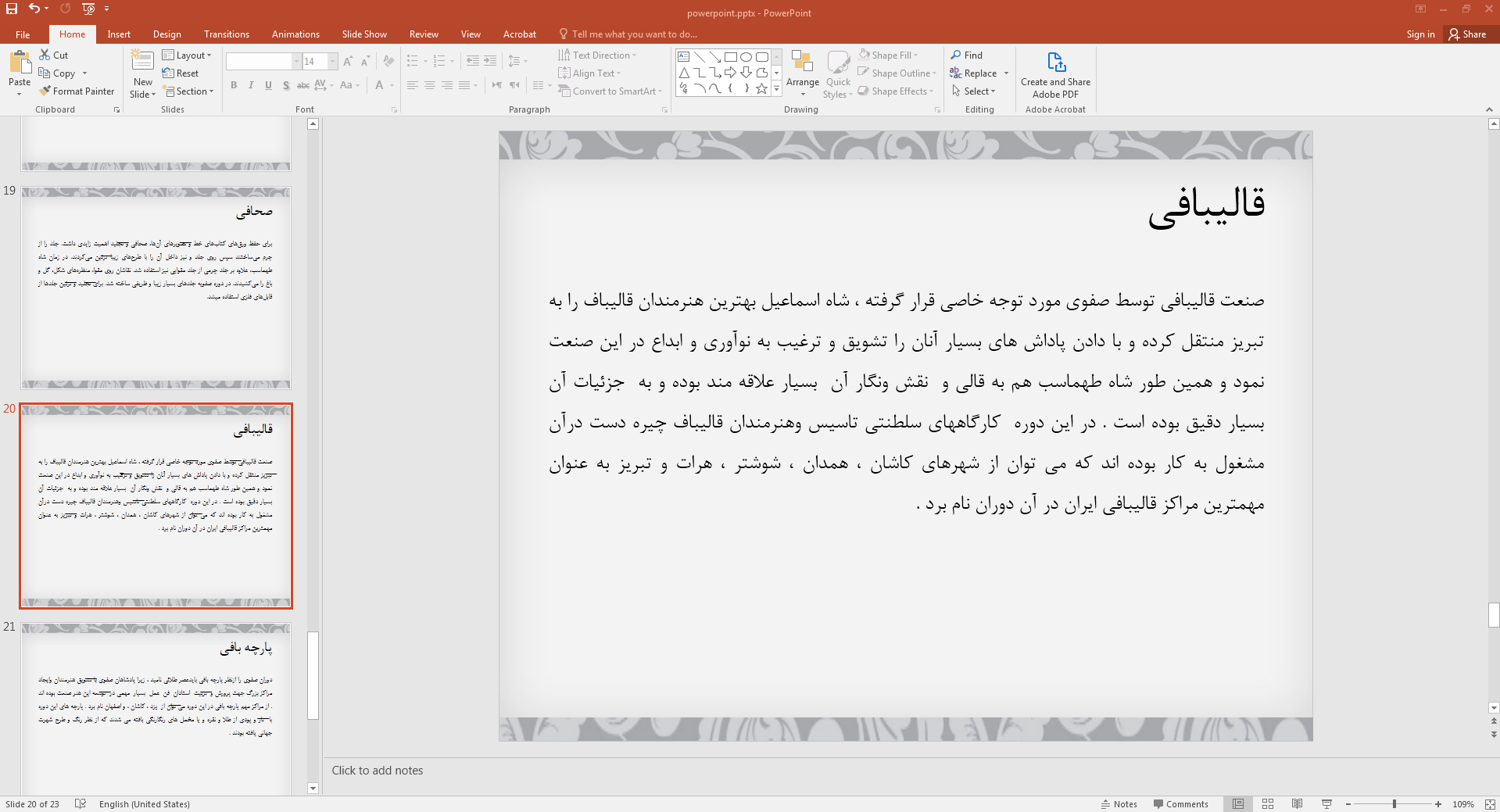Switch to Reading View icon
The image size is (1500, 812).
[1297, 803]
